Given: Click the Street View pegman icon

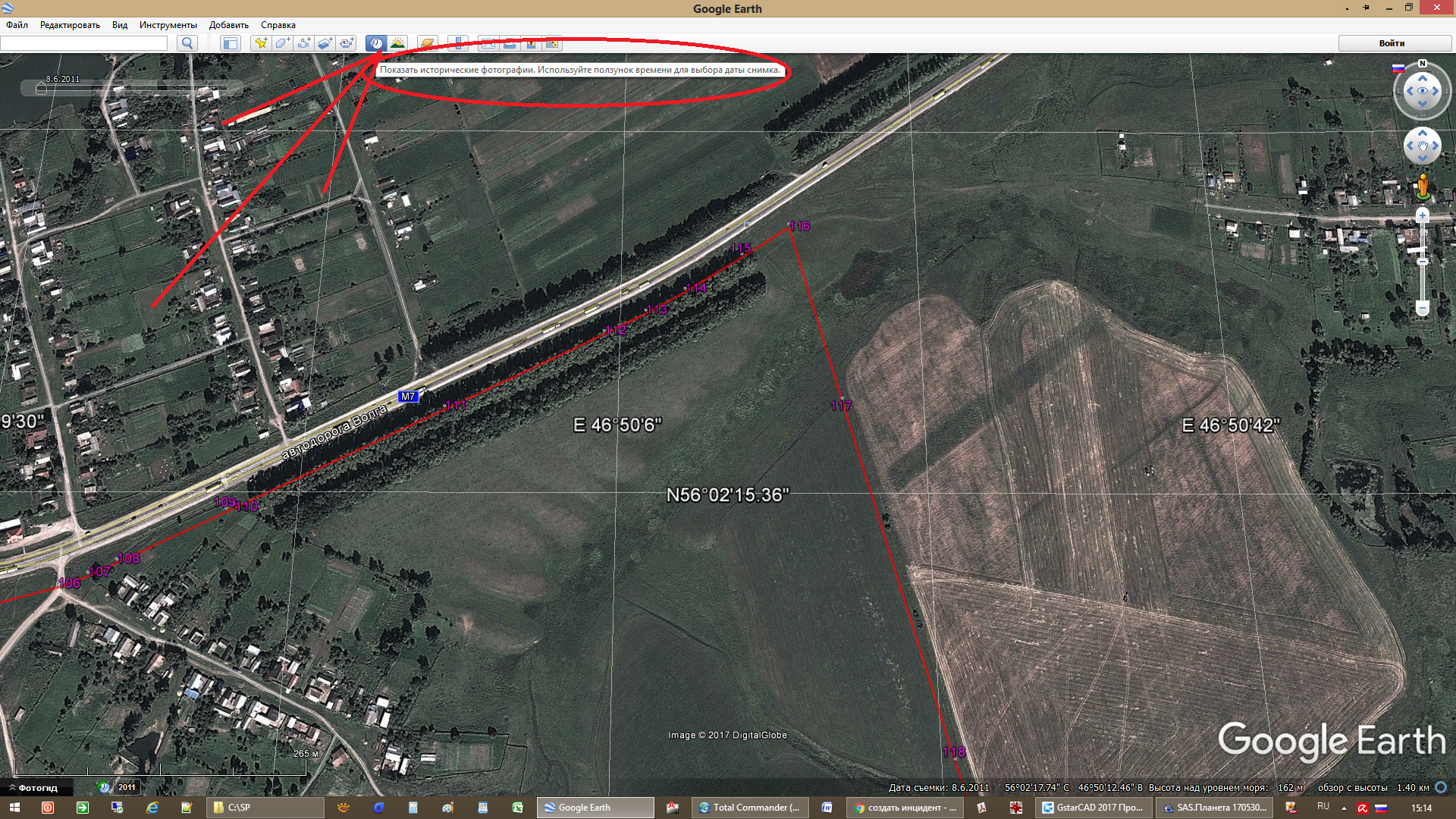Looking at the screenshot, I should 1423,187.
